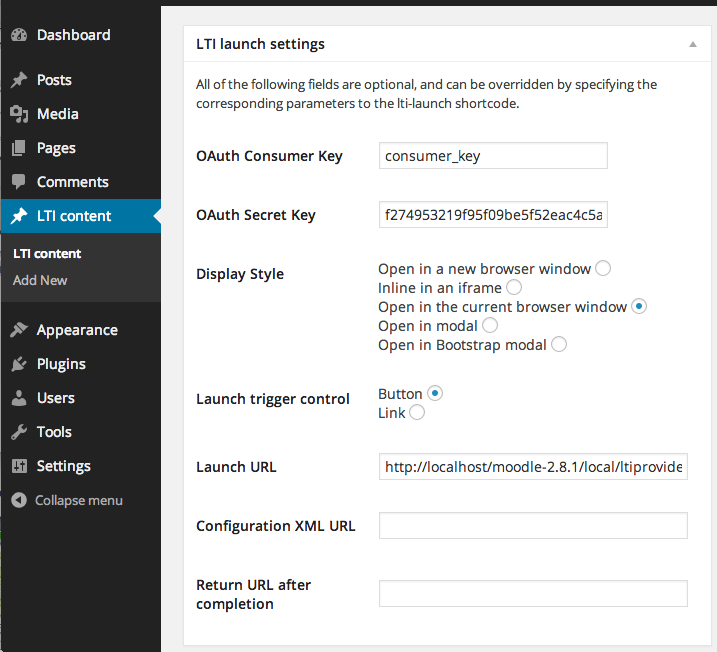Open the Settings menu item
Screen dimensions: 717x652
63,466
